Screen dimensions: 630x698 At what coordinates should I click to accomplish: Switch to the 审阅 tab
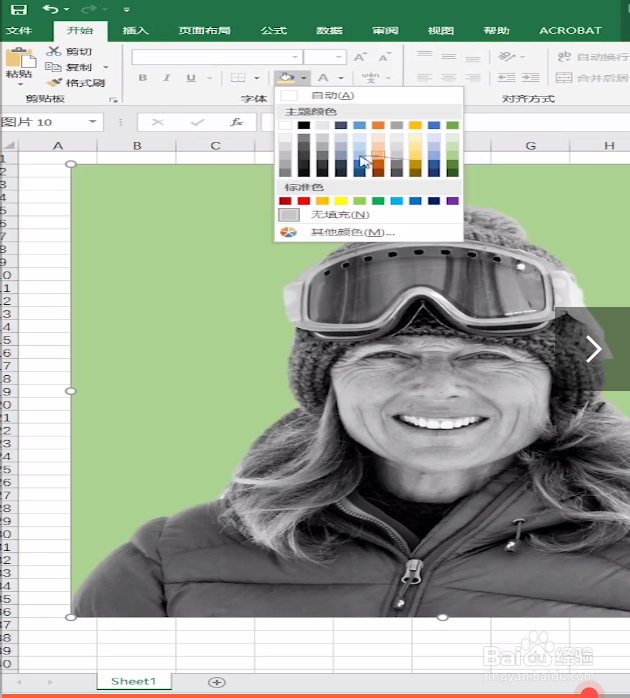pyautogui.click(x=386, y=31)
